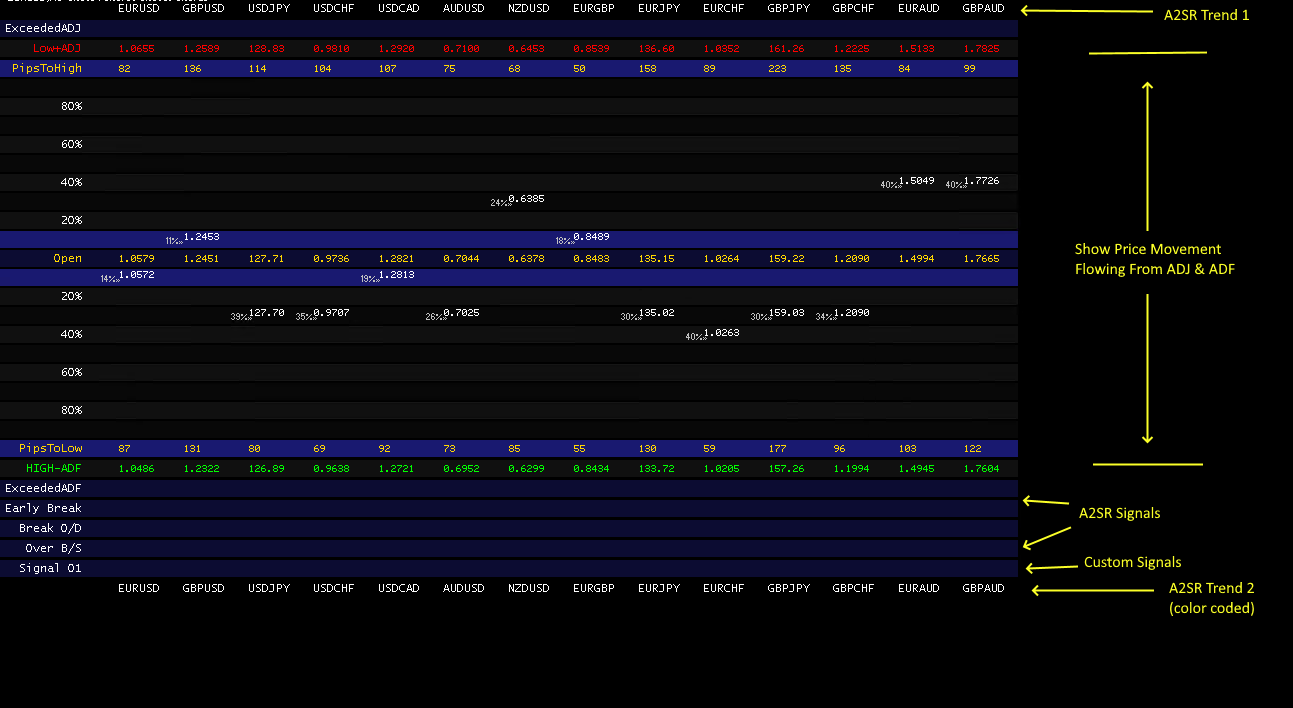The height and width of the screenshot is (708, 1293).
Task: Click the A2SR Signals annotation text
Action: (x=1119, y=513)
